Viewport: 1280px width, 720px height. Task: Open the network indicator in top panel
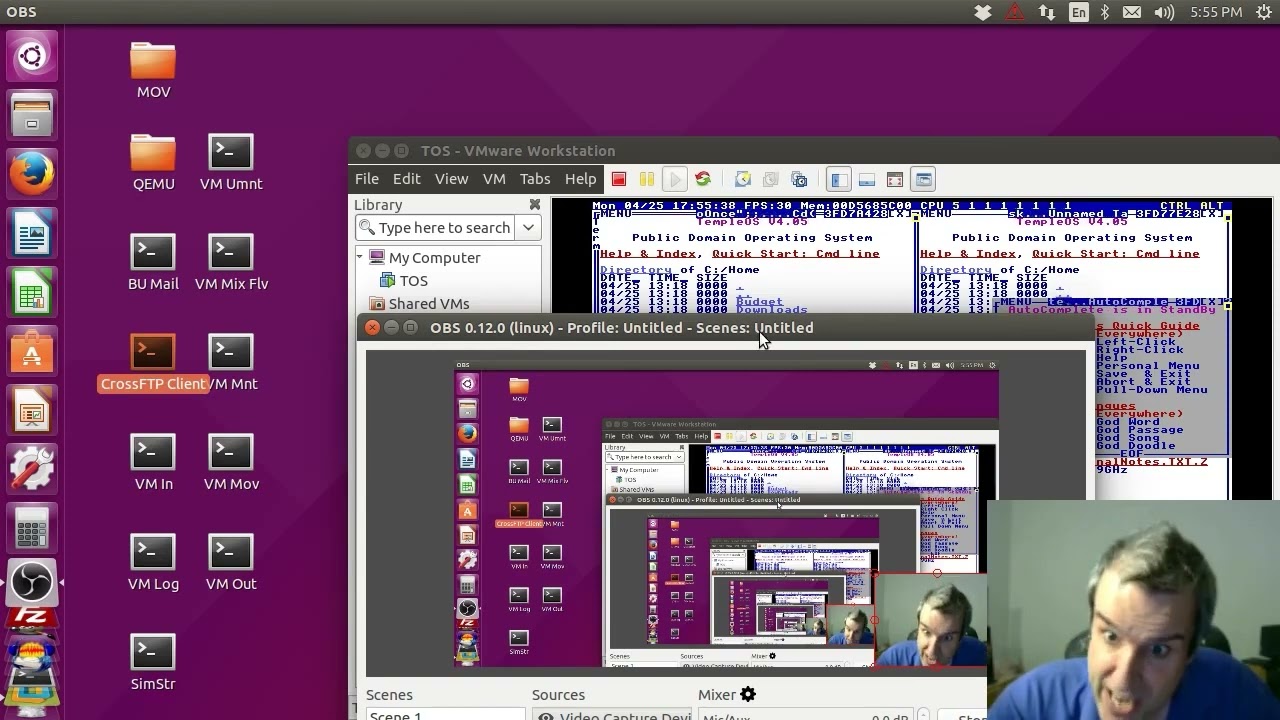pos(1047,12)
